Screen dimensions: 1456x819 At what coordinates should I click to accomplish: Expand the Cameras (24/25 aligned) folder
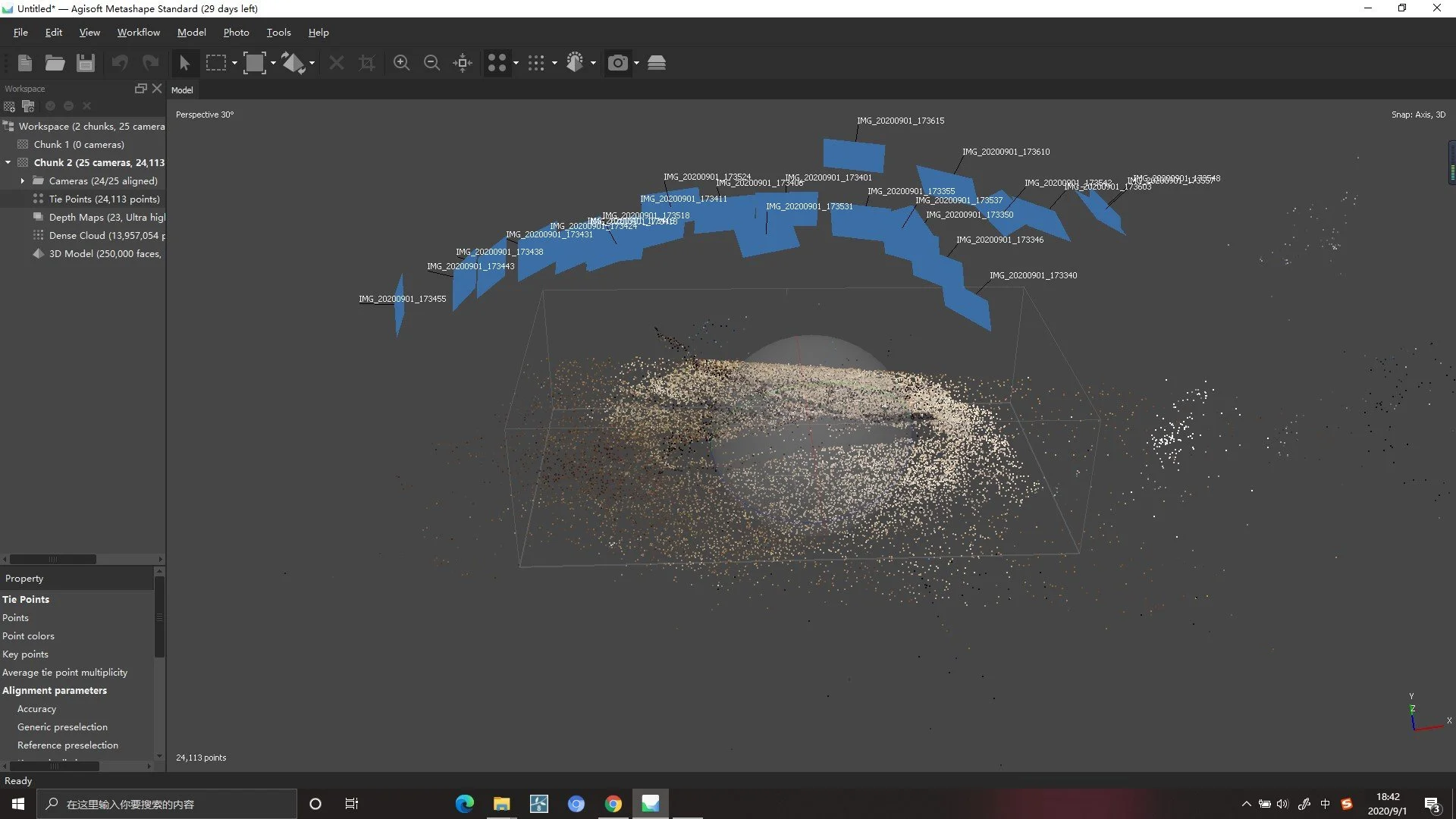click(x=22, y=180)
